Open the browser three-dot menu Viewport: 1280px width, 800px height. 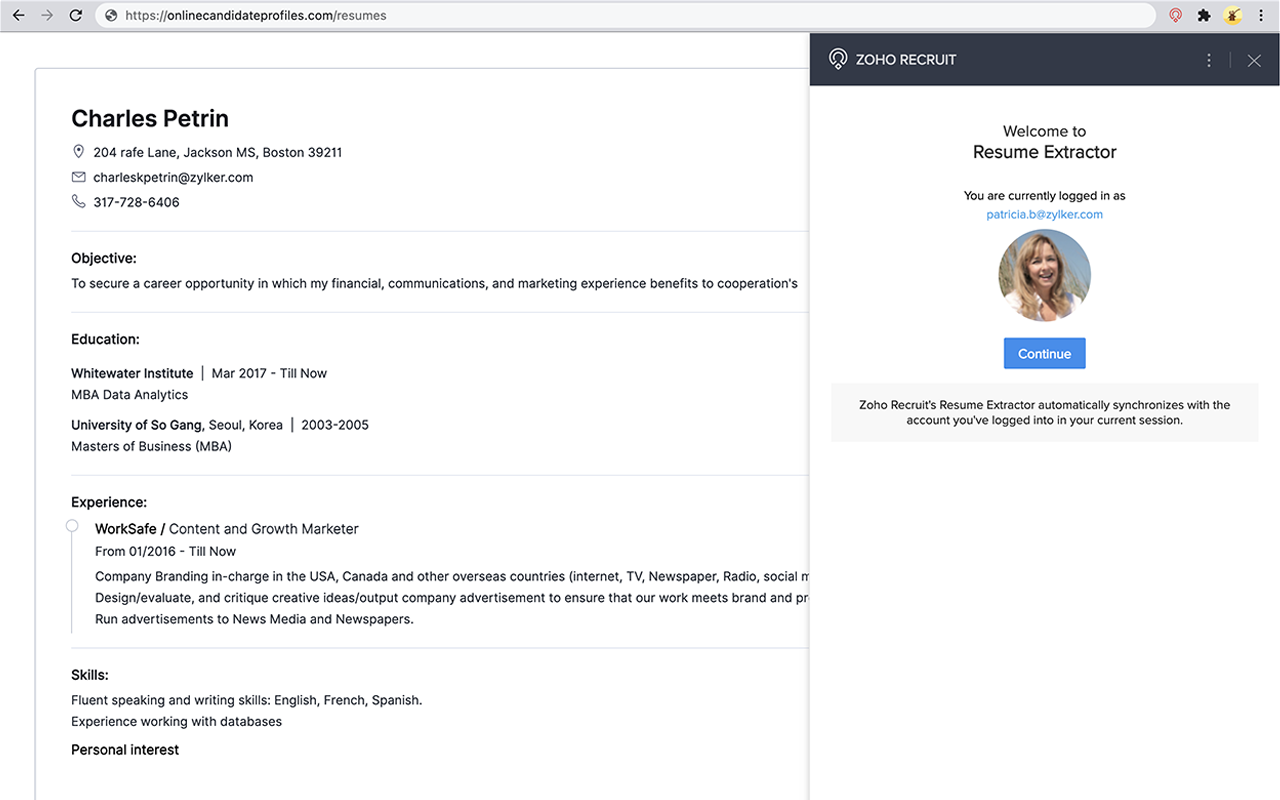pos(1261,15)
